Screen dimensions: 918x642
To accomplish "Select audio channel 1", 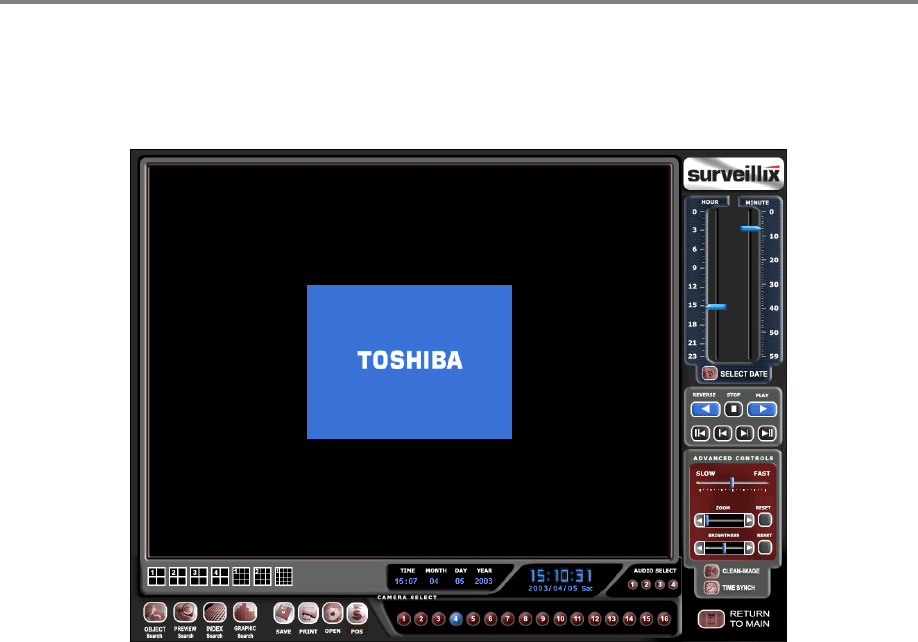I will (x=632, y=585).
